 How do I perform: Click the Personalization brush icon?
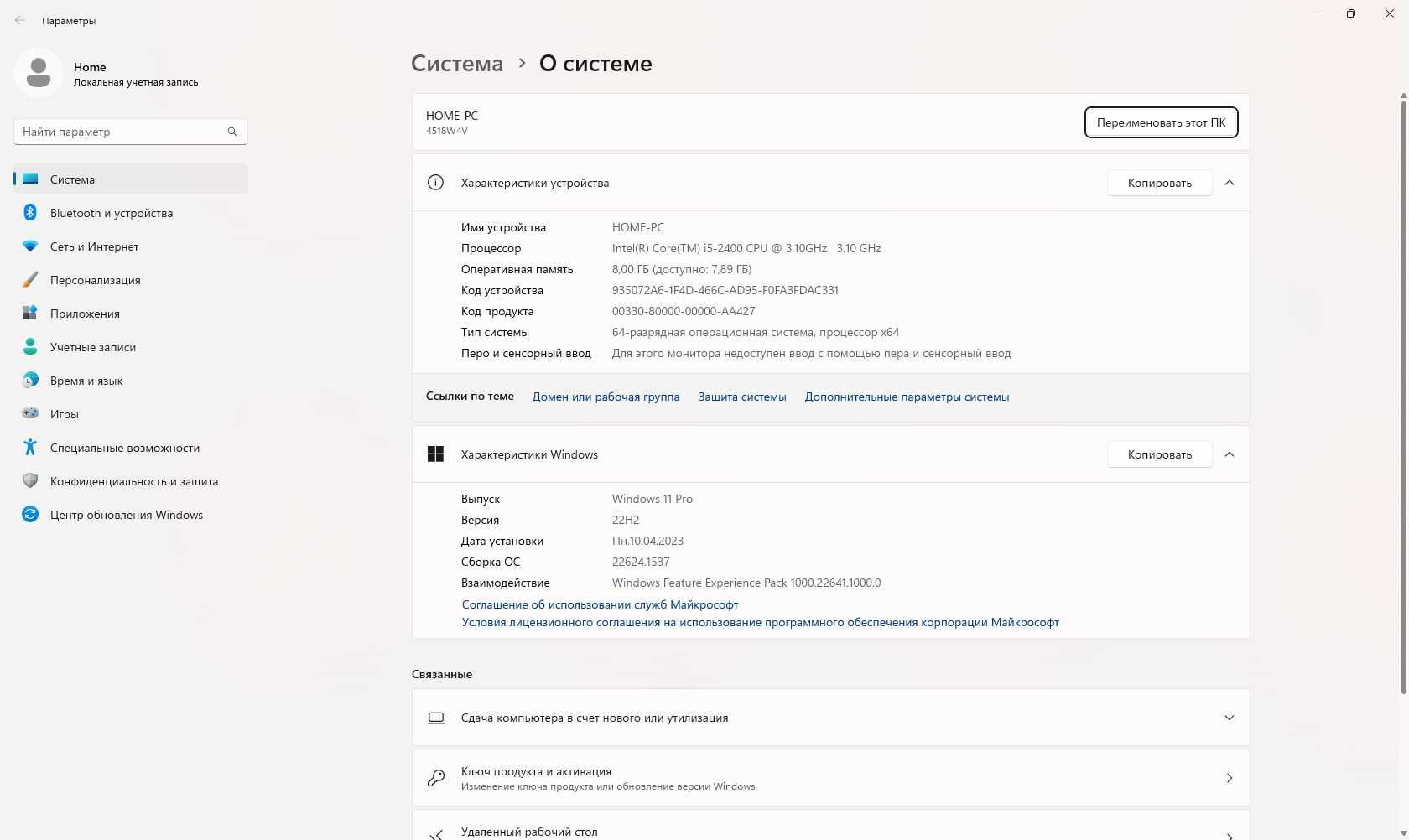(x=30, y=280)
